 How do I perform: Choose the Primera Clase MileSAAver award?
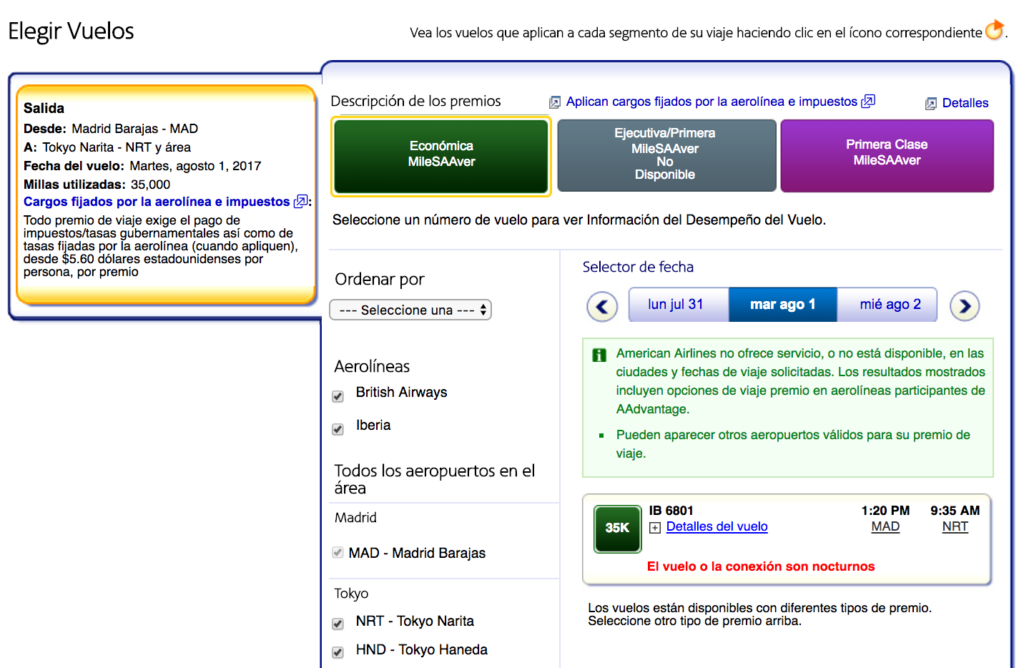pos(887,155)
